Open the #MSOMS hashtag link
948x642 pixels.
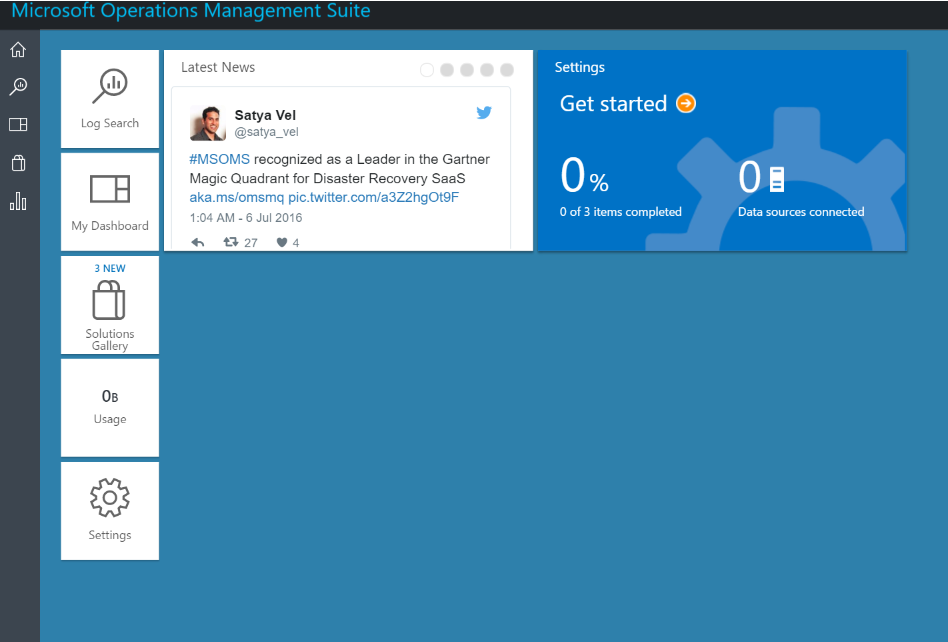(219, 159)
